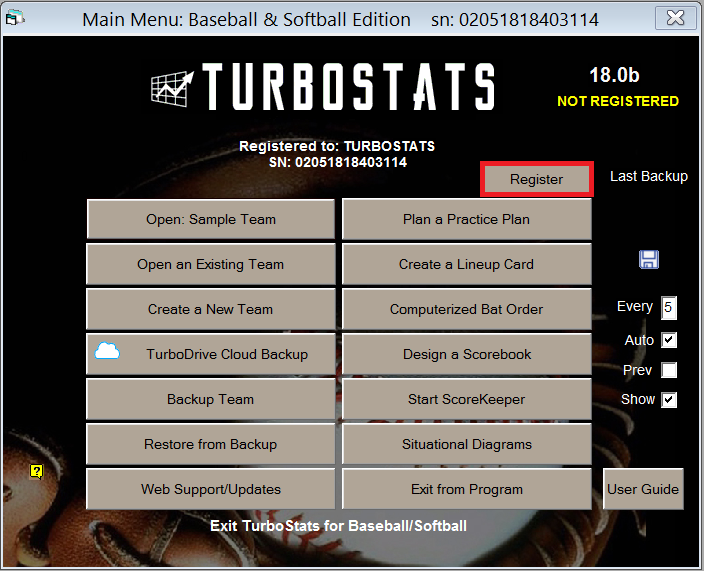Select Create a New Team

tap(211, 309)
